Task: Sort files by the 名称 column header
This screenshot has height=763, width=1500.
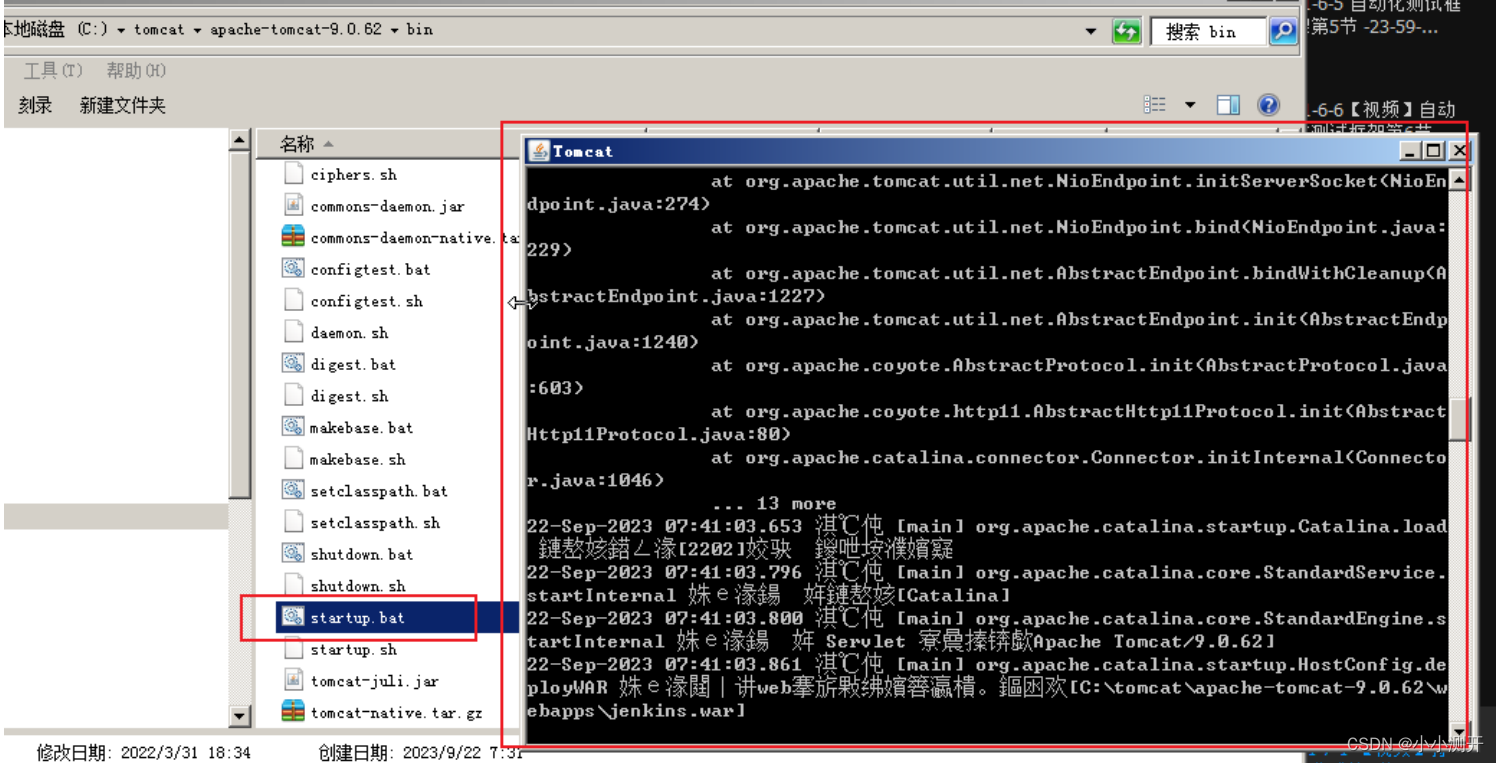Action: click(x=297, y=144)
